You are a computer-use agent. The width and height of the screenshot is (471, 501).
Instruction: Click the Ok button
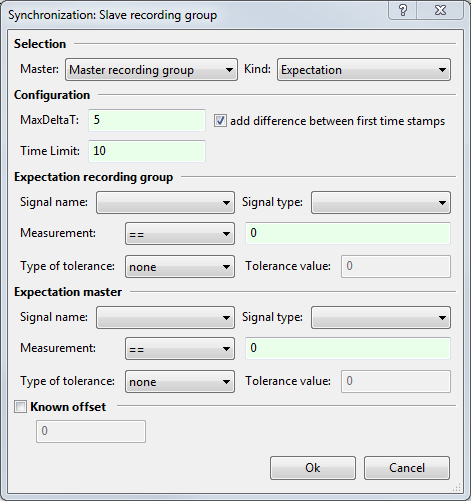(x=313, y=468)
